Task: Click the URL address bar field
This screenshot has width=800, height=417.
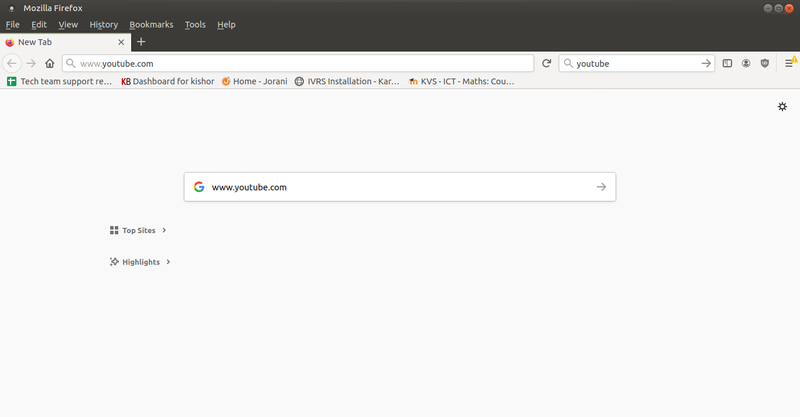Action: (298, 63)
